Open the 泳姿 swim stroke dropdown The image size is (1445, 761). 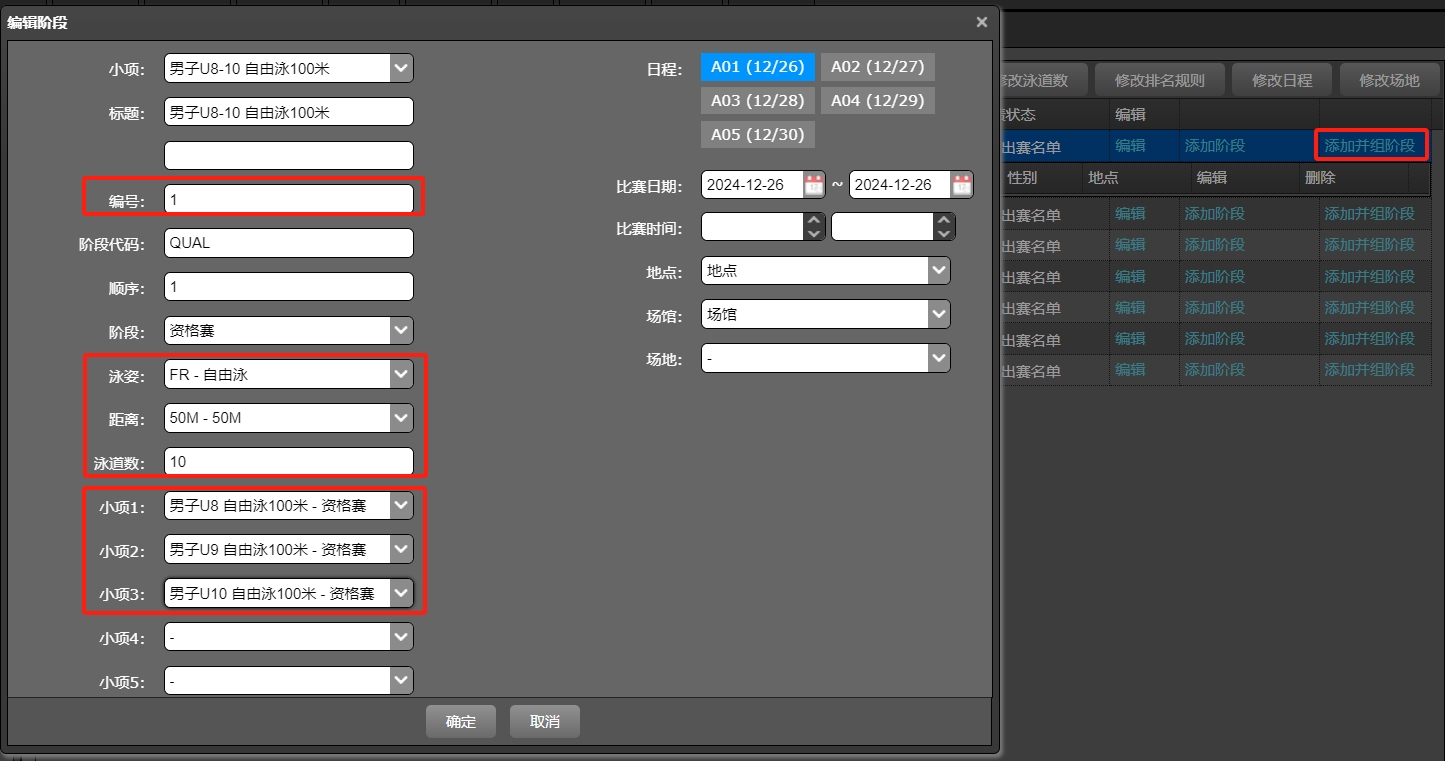point(400,374)
